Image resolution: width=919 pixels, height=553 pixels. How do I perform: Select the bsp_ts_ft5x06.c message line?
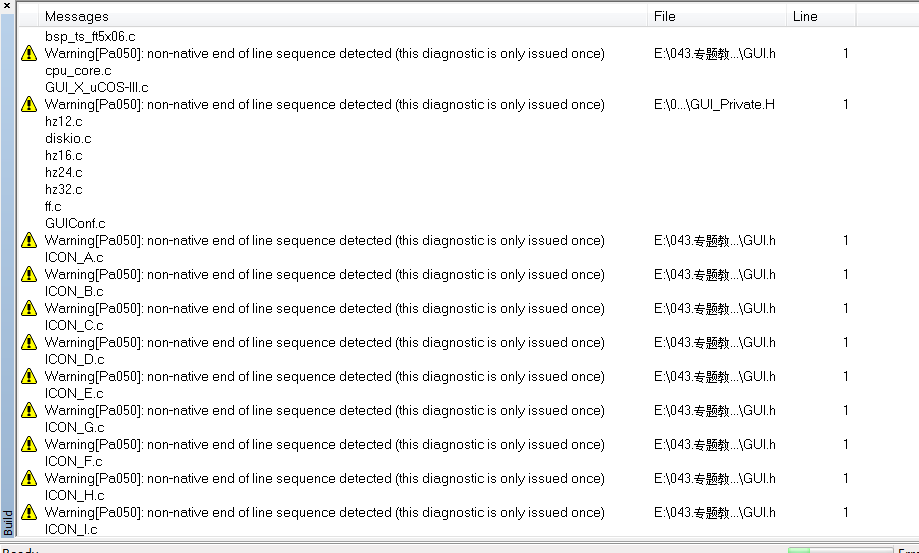(90, 36)
